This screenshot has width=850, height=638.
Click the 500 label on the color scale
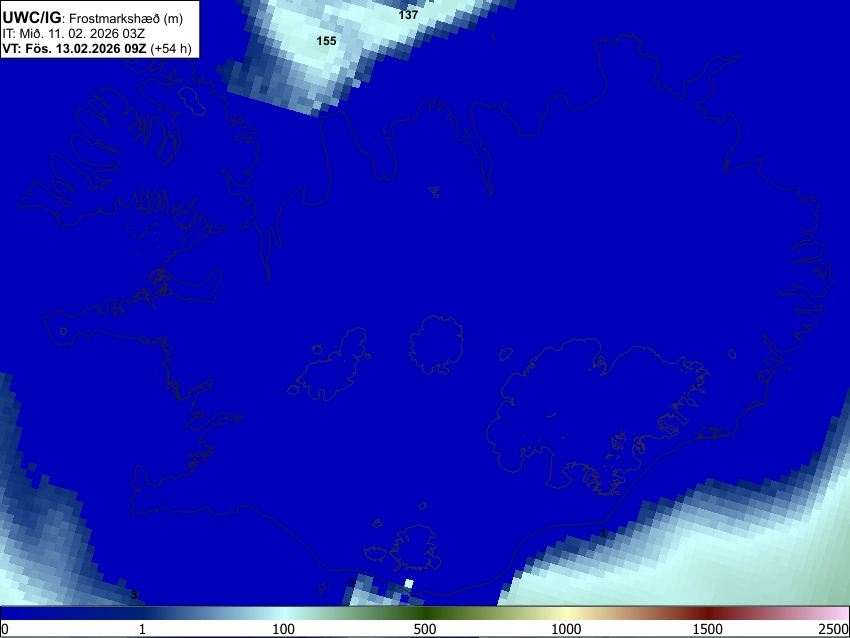pos(425,629)
